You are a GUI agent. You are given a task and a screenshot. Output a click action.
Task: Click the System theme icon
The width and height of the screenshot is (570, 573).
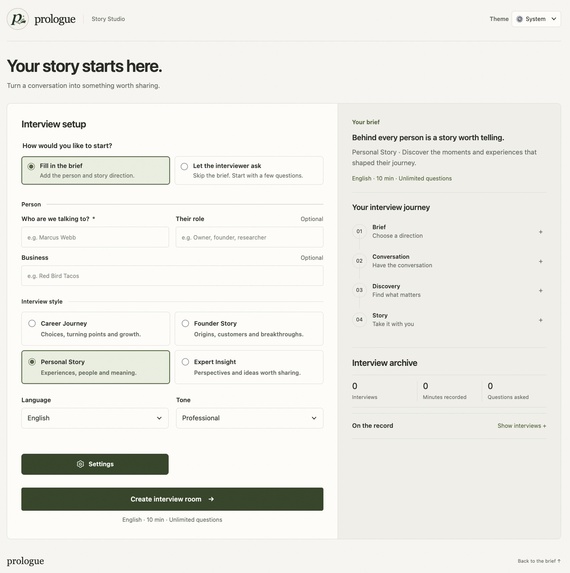click(x=520, y=19)
